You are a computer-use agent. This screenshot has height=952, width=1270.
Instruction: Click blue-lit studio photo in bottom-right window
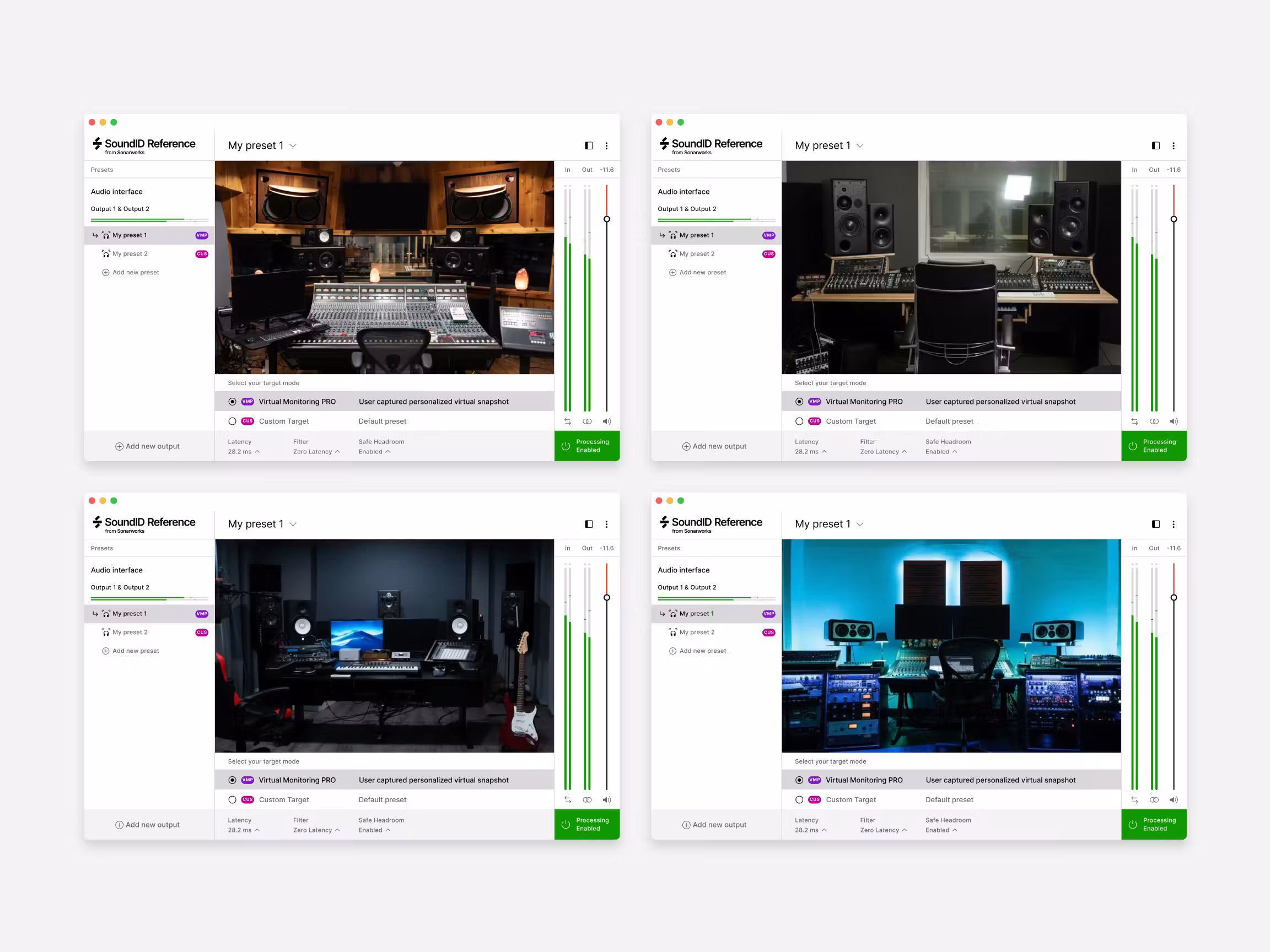[951, 646]
